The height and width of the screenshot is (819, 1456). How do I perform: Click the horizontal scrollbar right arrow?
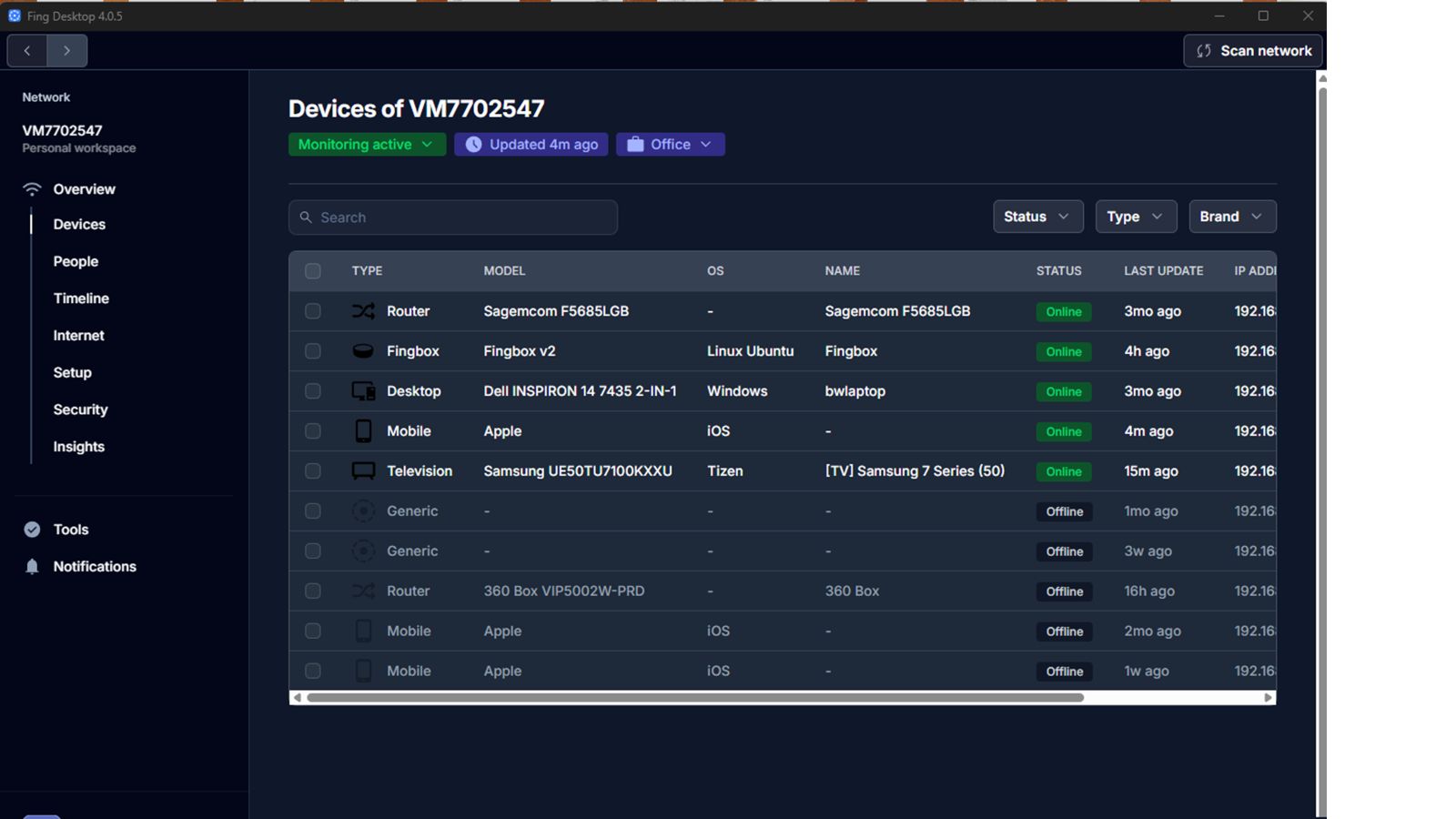point(1268,698)
